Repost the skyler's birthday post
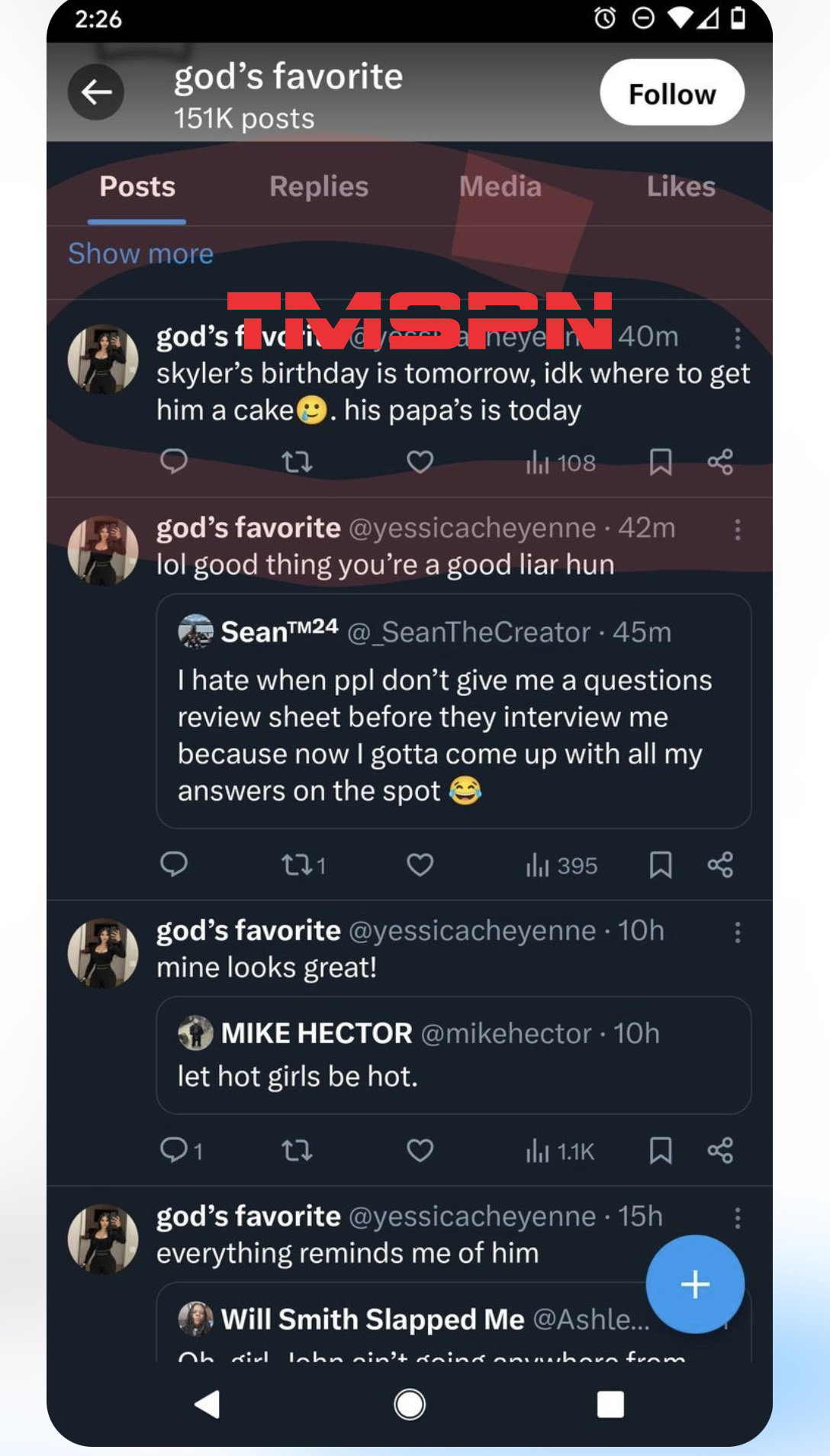This screenshot has height=1456, width=830. tap(297, 462)
